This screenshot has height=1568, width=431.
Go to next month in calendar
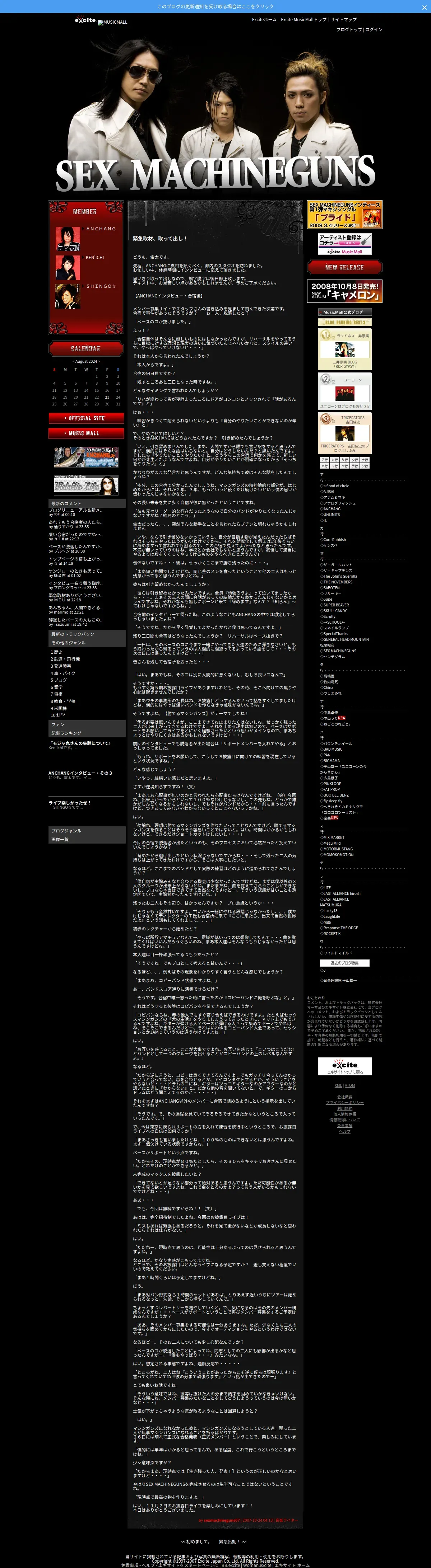point(99,361)
